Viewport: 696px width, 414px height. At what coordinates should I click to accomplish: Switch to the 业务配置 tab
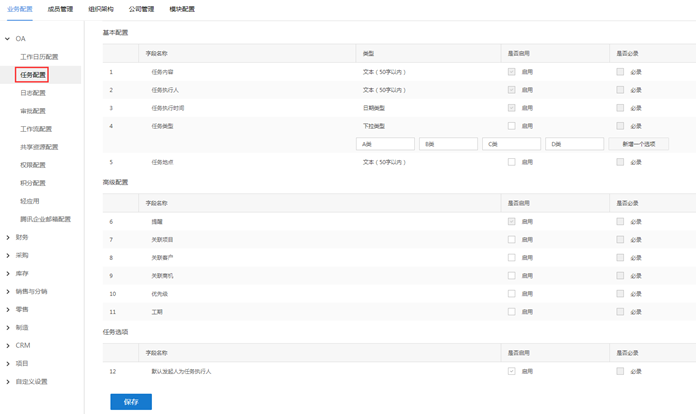pos(20,9)
